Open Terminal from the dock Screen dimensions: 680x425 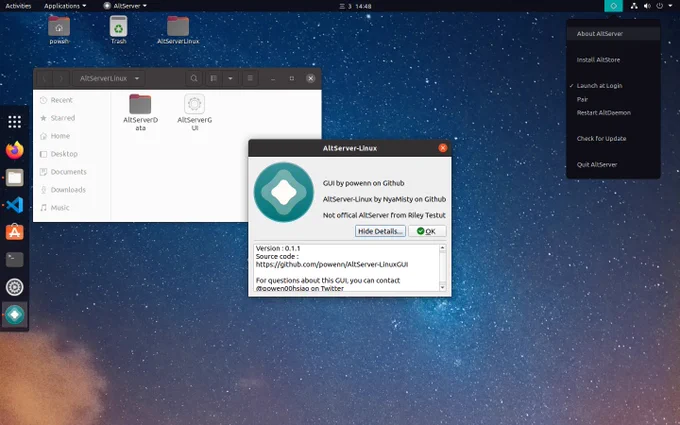[x=14, y=259]
